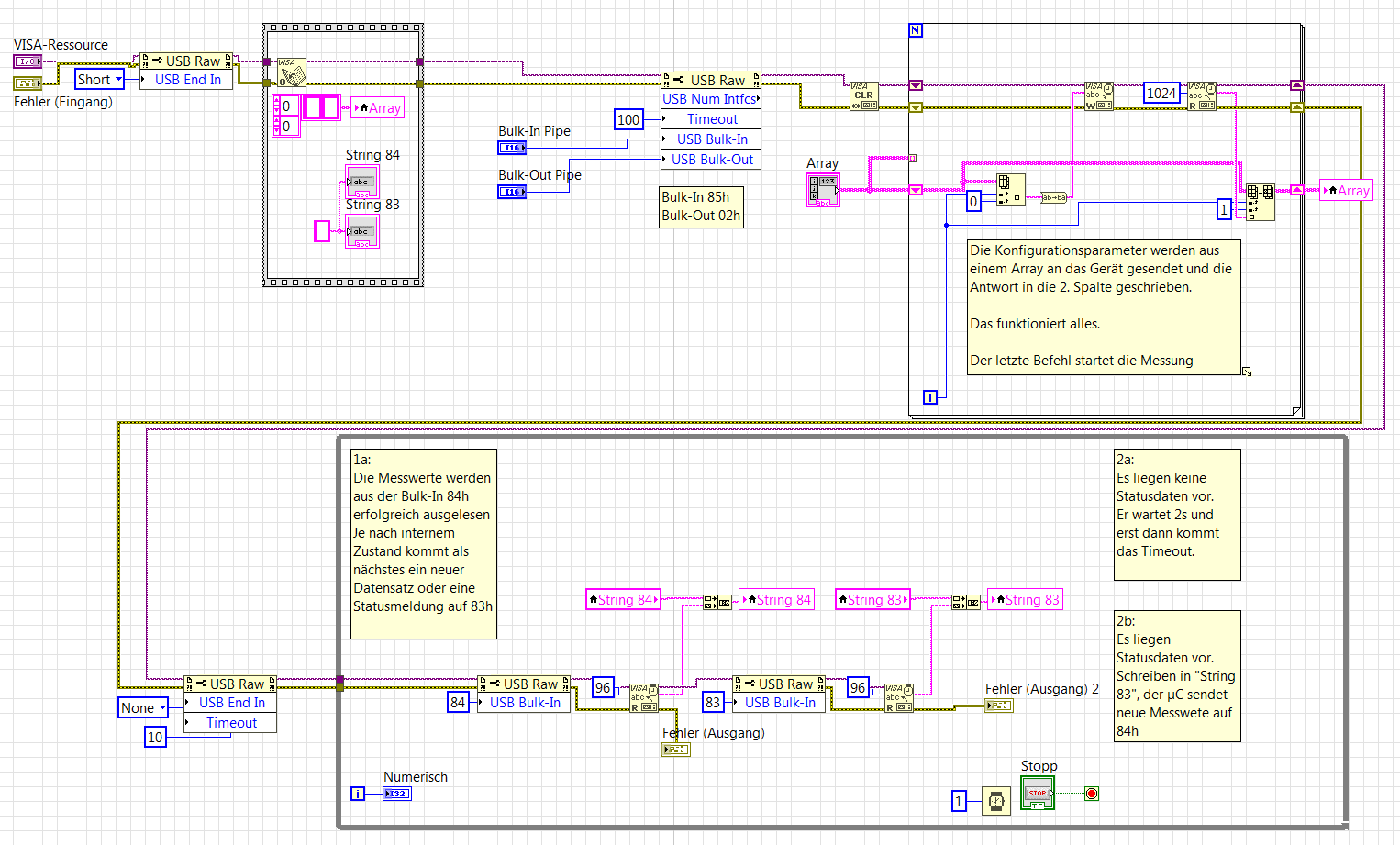Click the constant 1 wired to Wait timer
1400x845 pixels.
959,801
